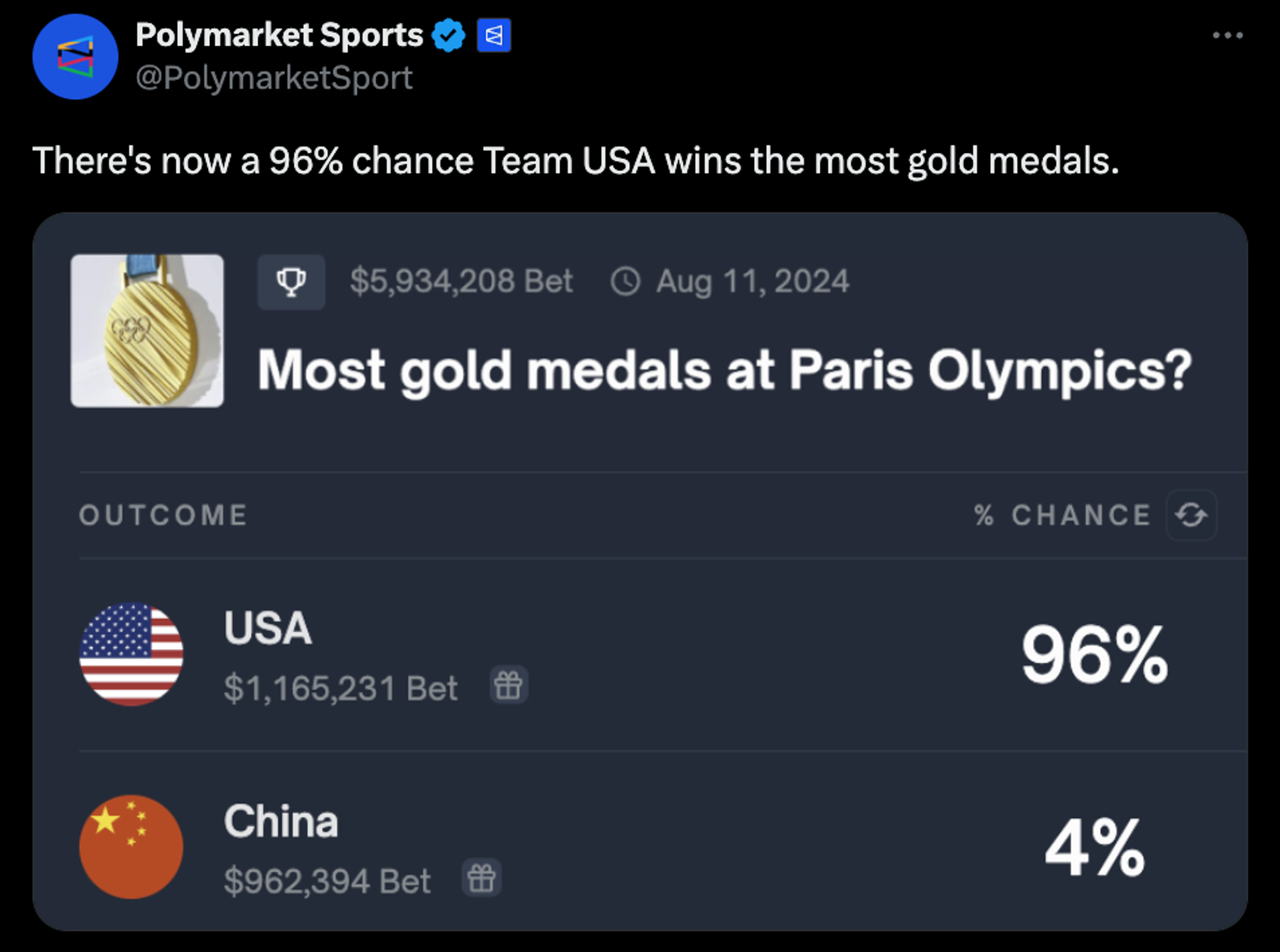
Task: Open the @PolymarketSport handle link
Action: 274,78
